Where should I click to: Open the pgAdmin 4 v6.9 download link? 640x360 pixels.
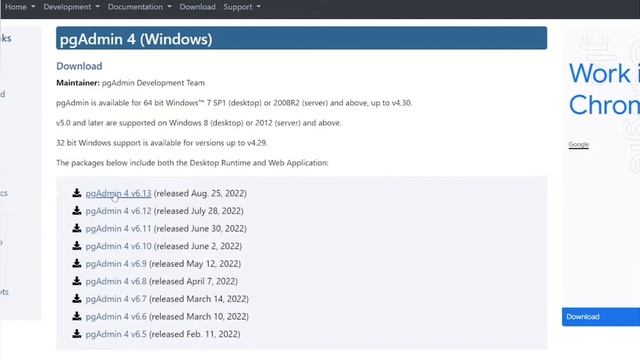(116, 264)
